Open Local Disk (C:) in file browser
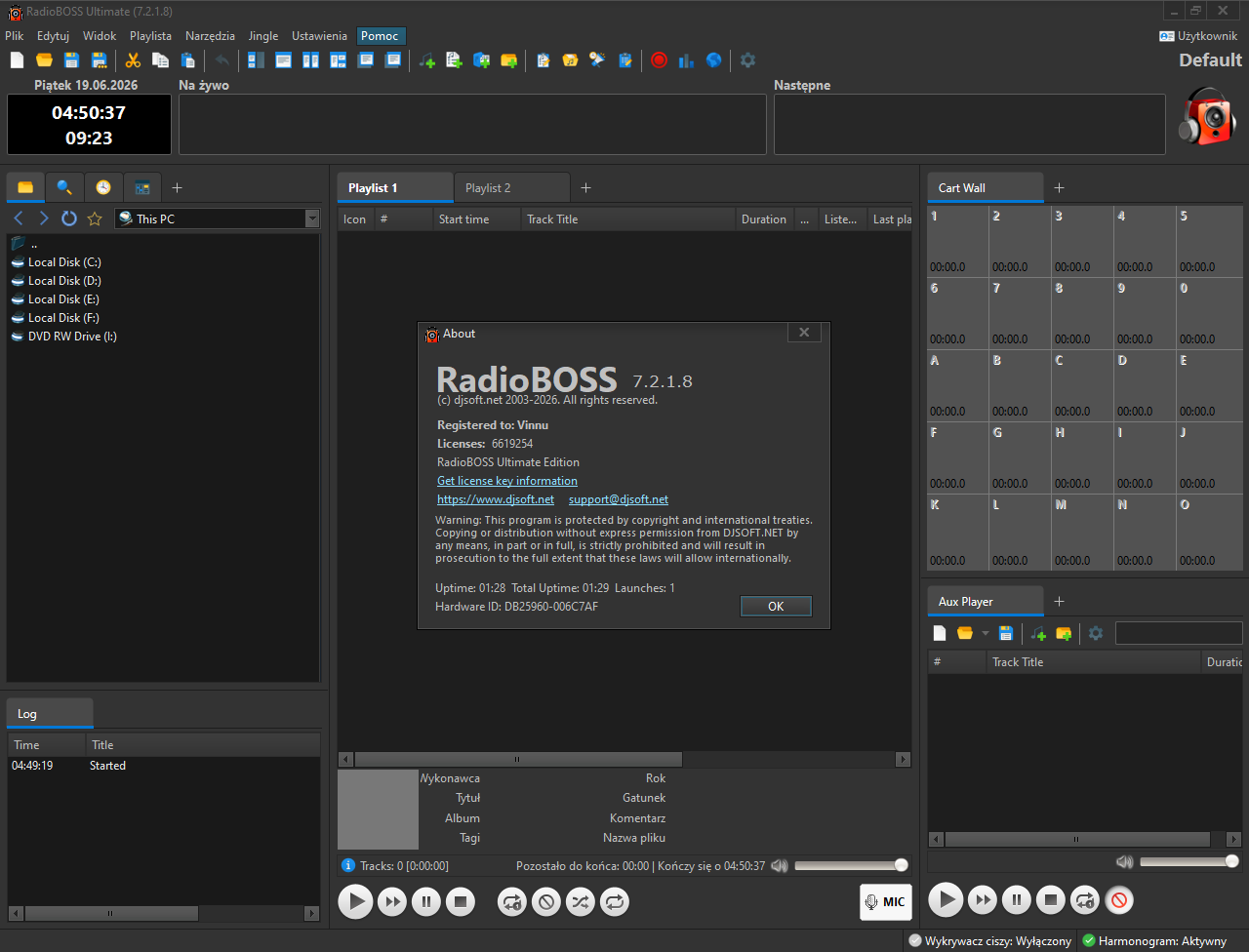Viewport: 1249px width, 952px height. tap(64, 262)
